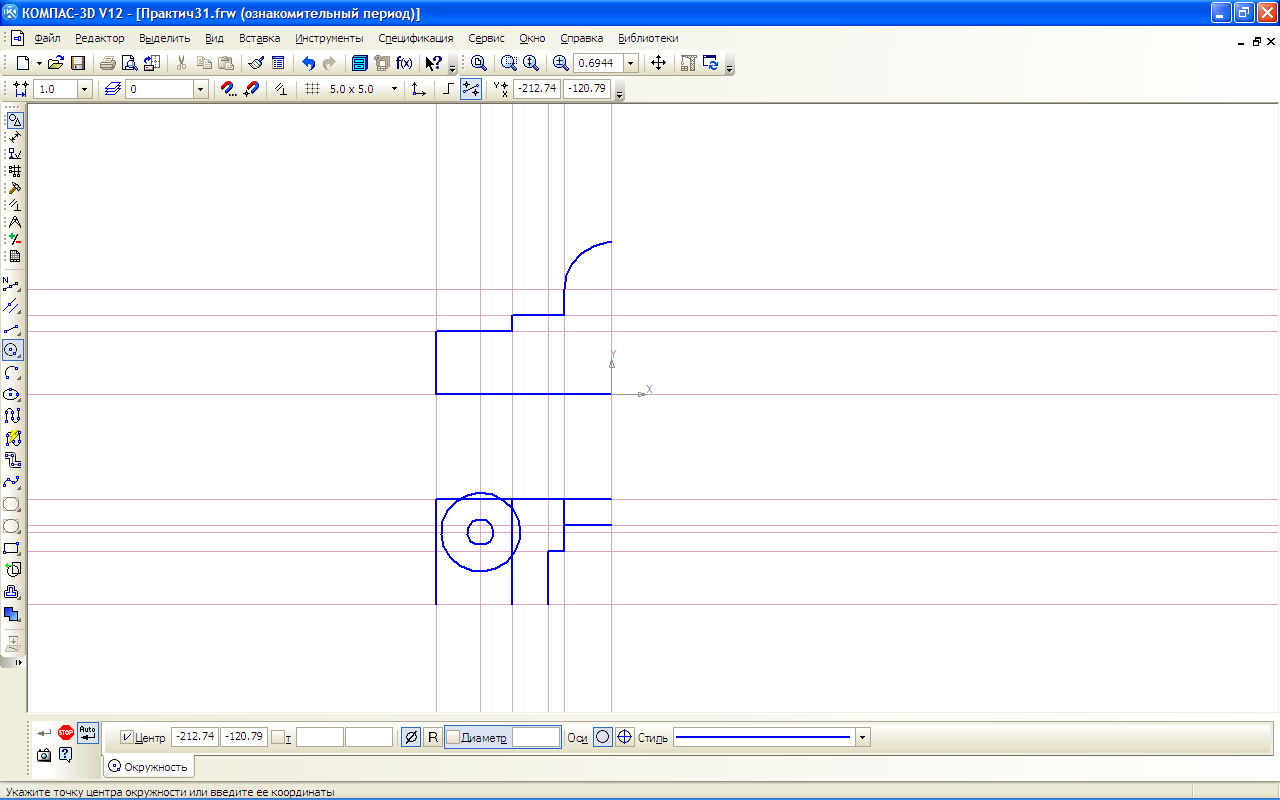Open the Выделить menu
The height and width of the screenshot is (800, 1280).
coord(165,38)
